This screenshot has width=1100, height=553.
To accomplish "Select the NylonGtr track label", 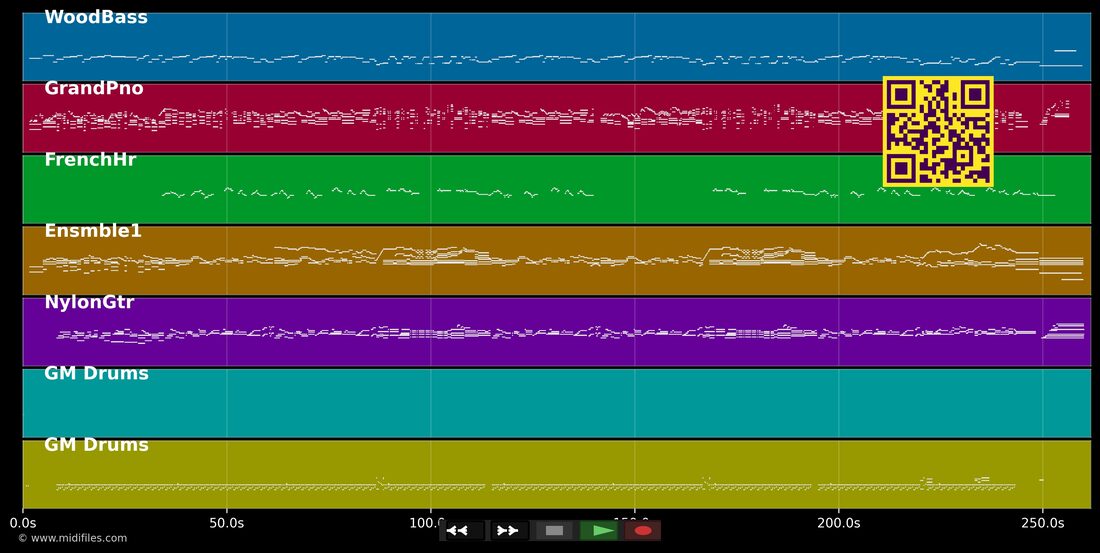I will point(89,302).
